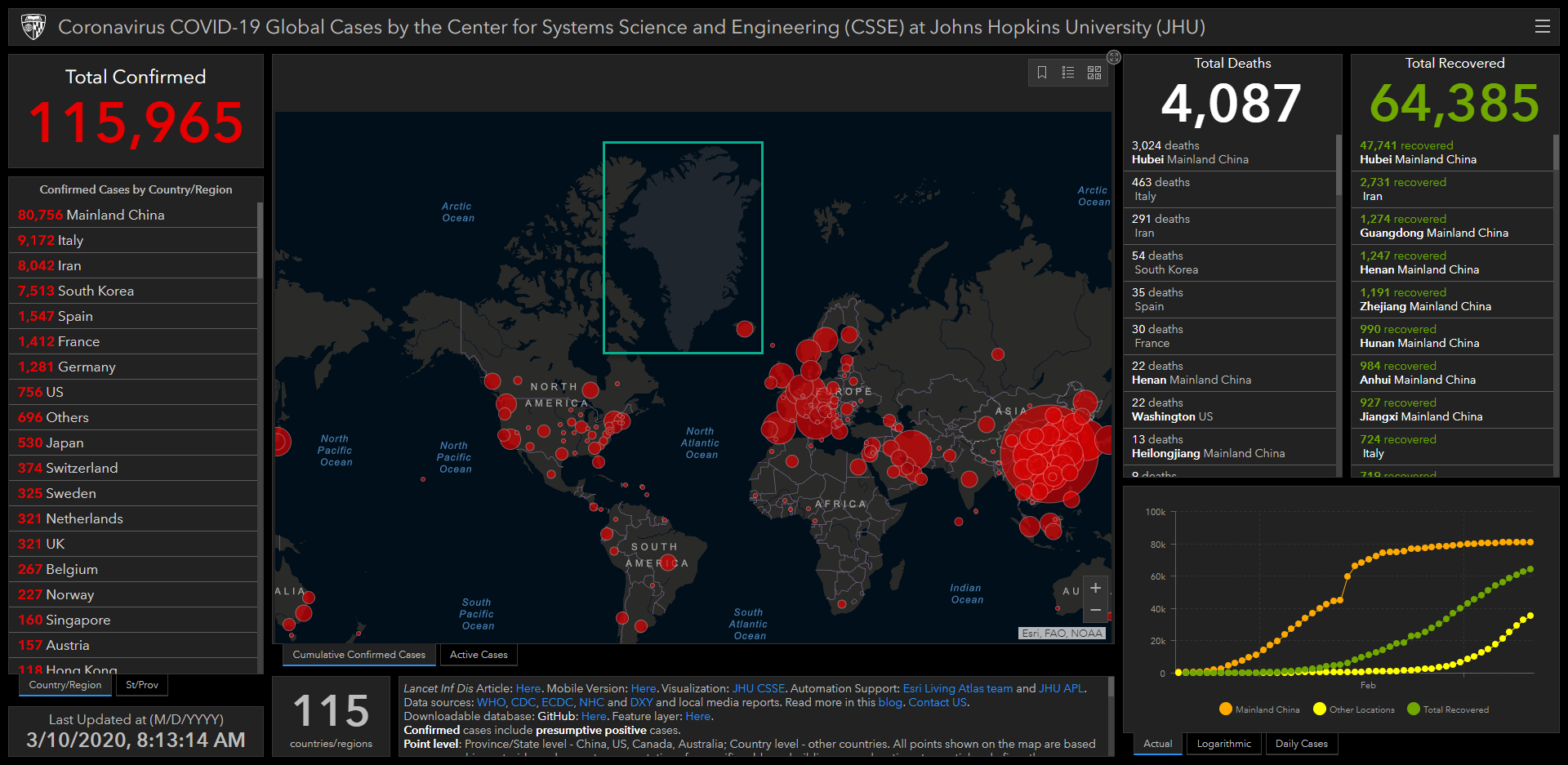The image size is (1568, 765).
Task: Click the Total Recovered green legend marker
Action: pos(1414,709)
